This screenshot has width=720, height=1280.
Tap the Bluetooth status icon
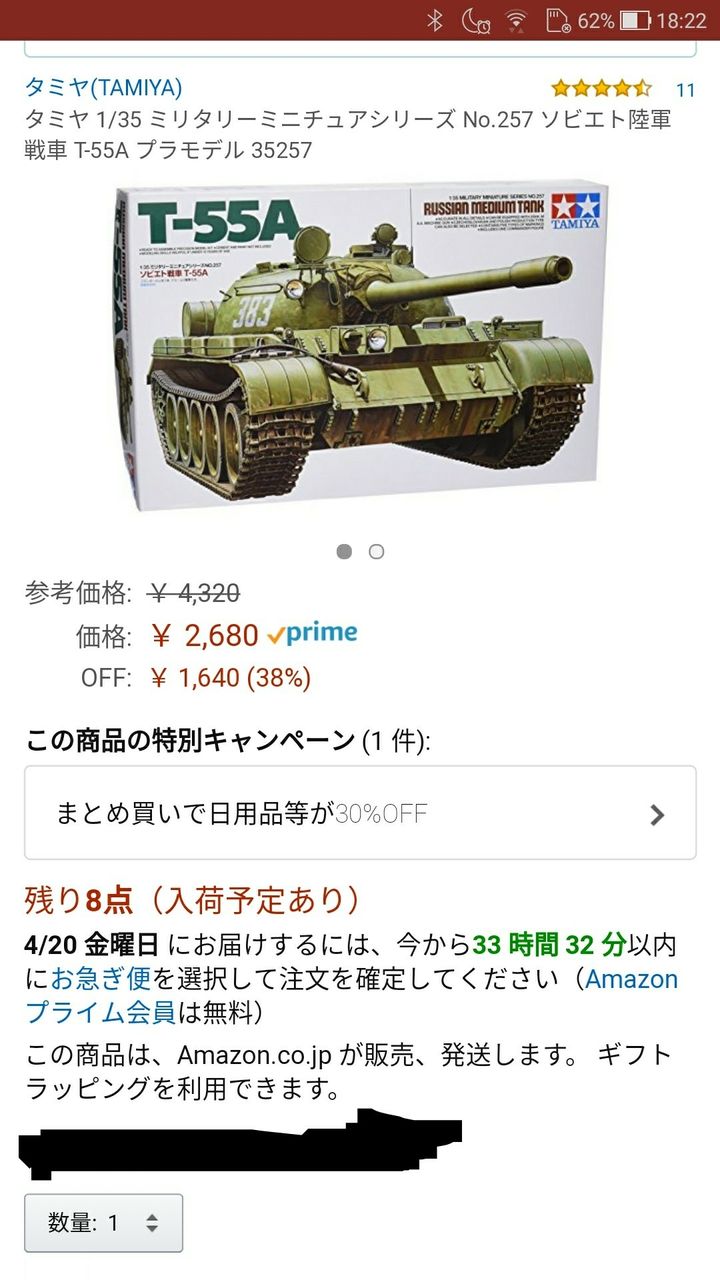tap(435, 20)
